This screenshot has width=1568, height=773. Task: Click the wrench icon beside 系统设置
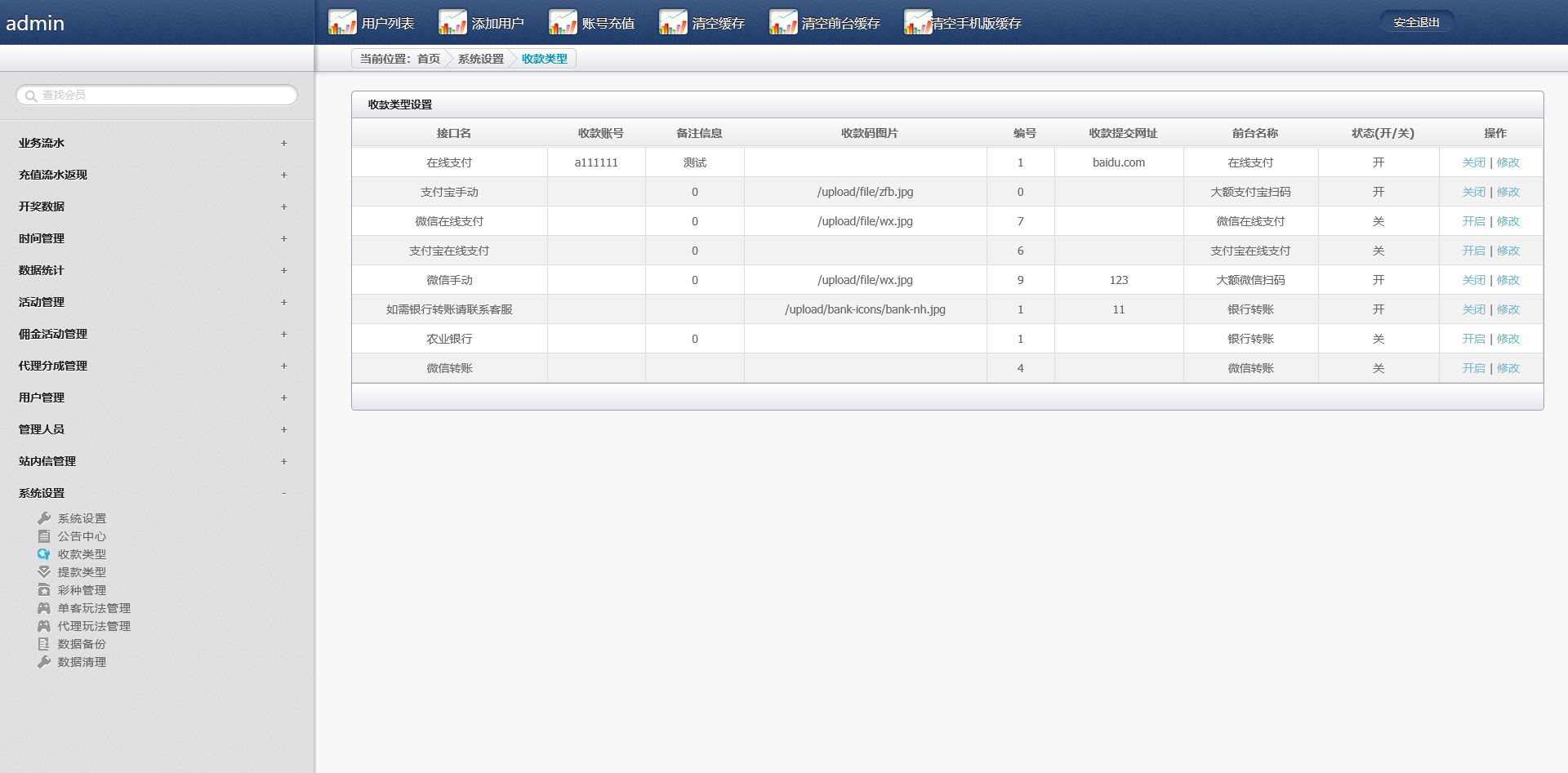point(44,518)
